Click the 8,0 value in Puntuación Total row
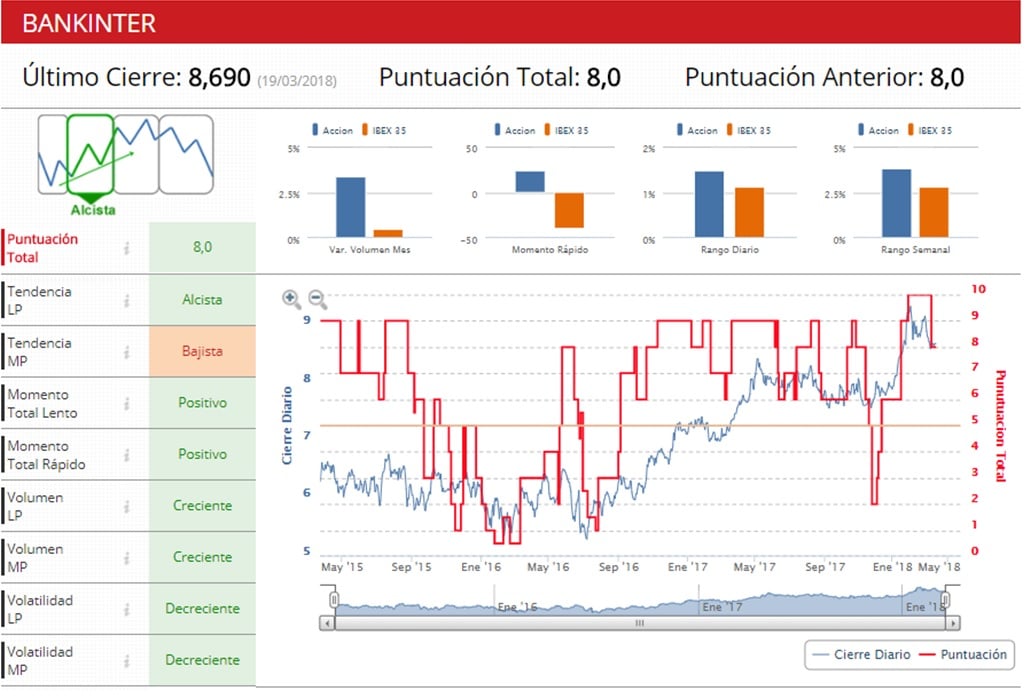Image resolution: width=1032 pixels, height=696 pixels. tap(203, 248)
